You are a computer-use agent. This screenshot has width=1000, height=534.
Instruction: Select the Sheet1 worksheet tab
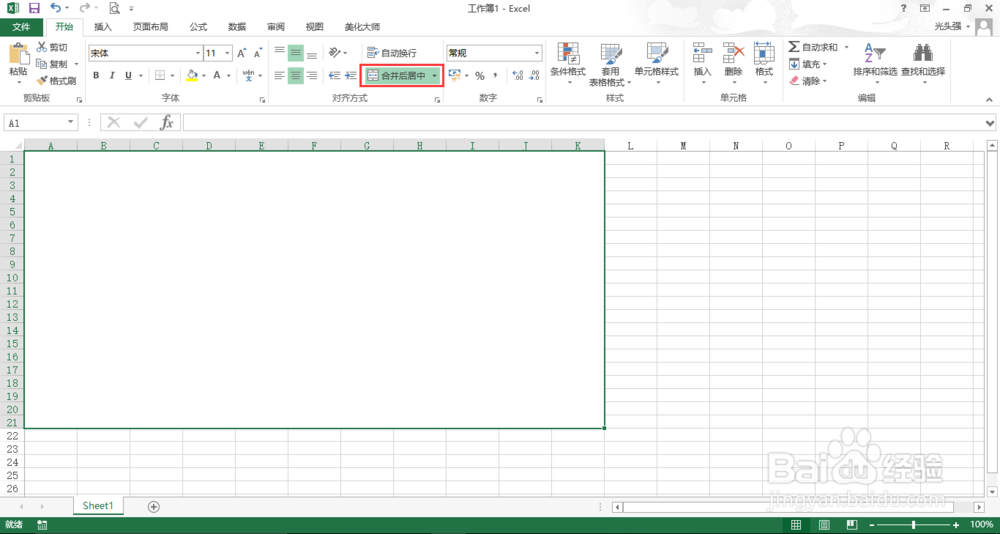(98, 506)
